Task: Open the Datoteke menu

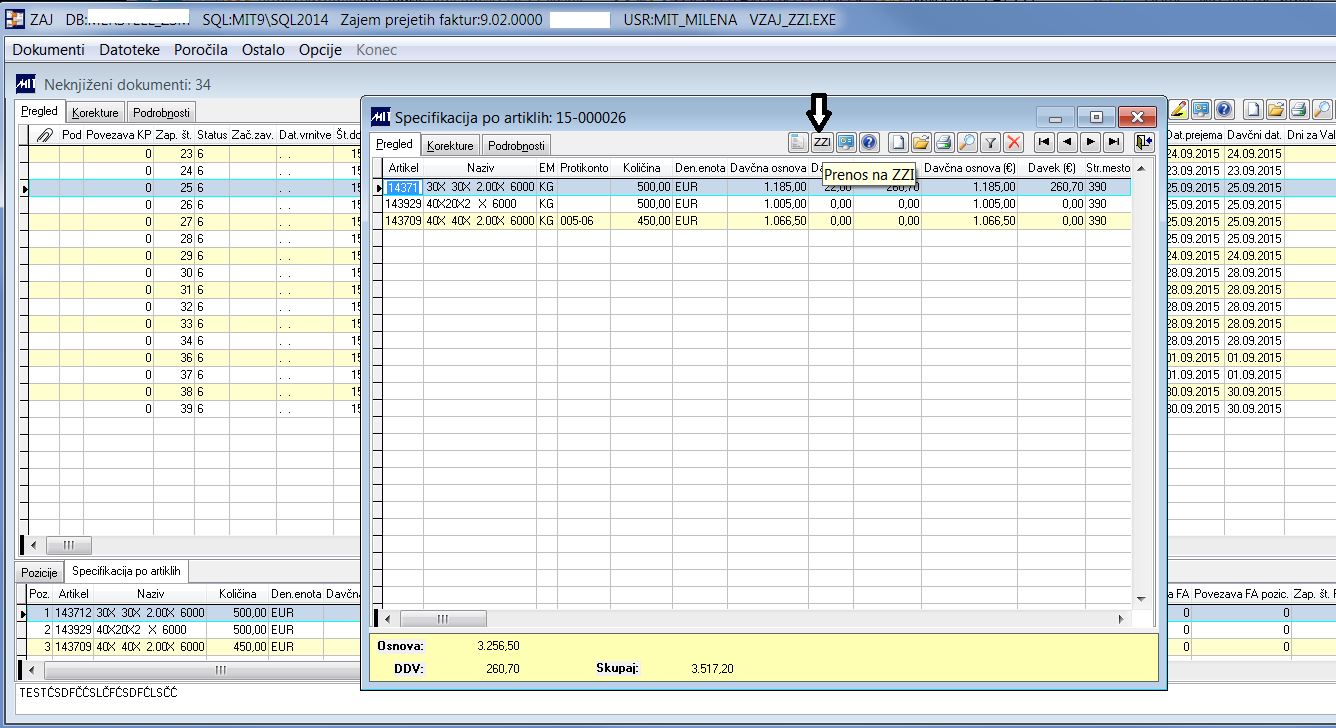Action: [x=129, y=49]
